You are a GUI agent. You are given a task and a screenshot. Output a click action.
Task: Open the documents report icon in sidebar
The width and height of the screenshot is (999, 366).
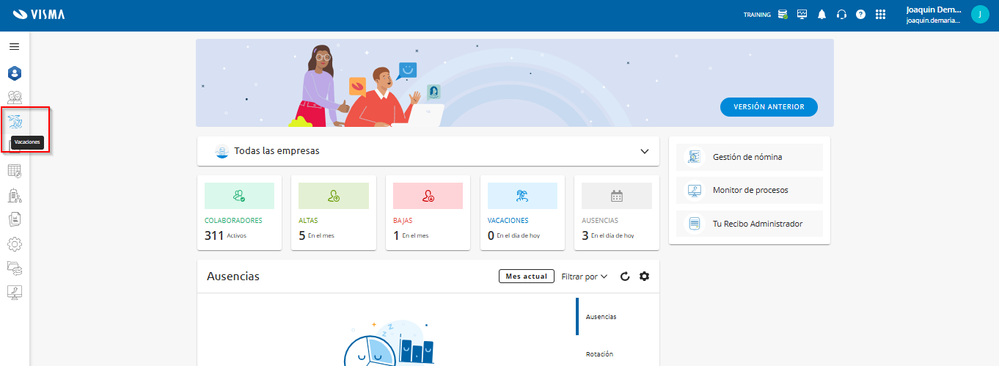click(x=14, y=219)
